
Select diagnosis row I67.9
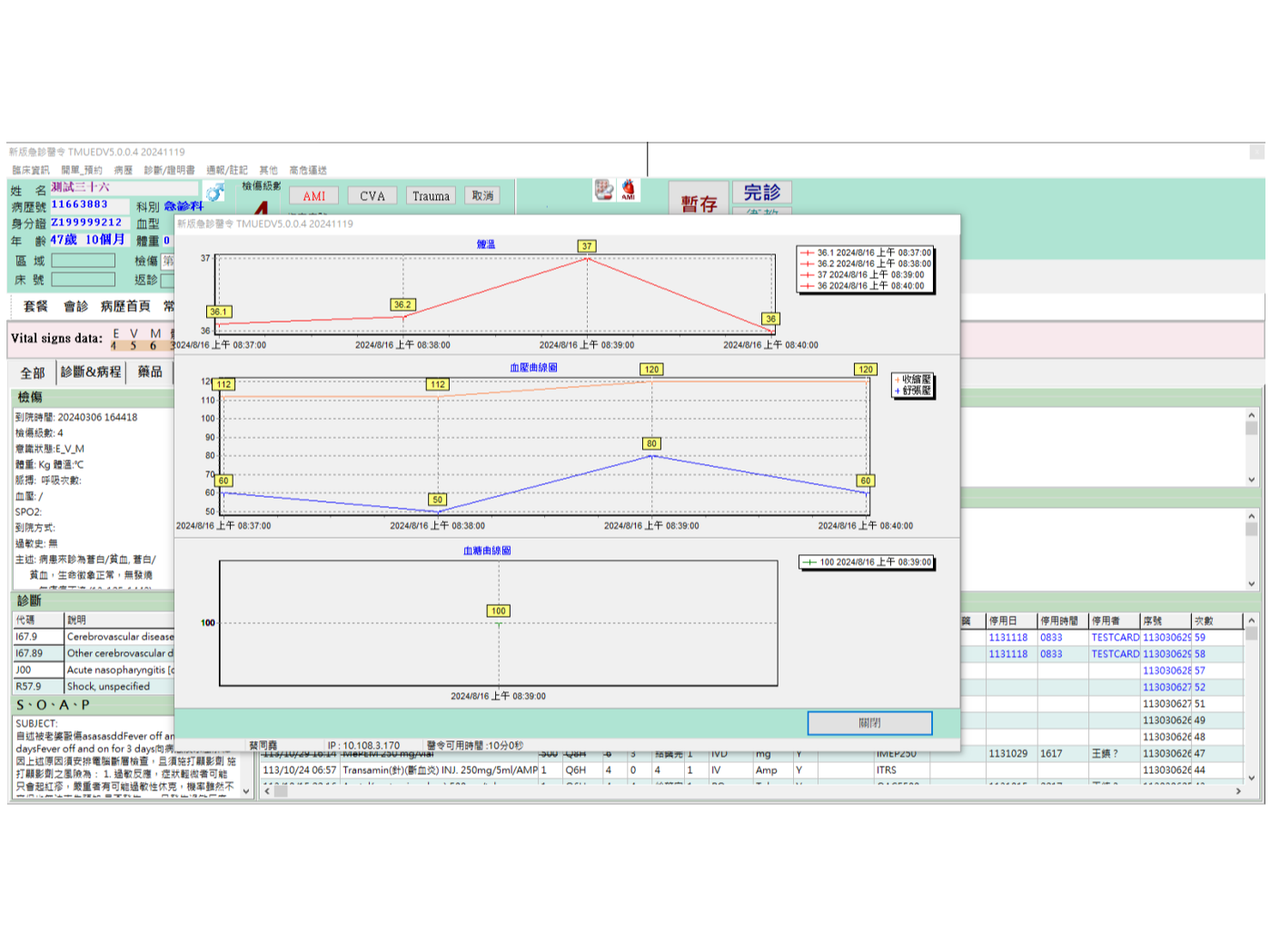coord(94,637)
